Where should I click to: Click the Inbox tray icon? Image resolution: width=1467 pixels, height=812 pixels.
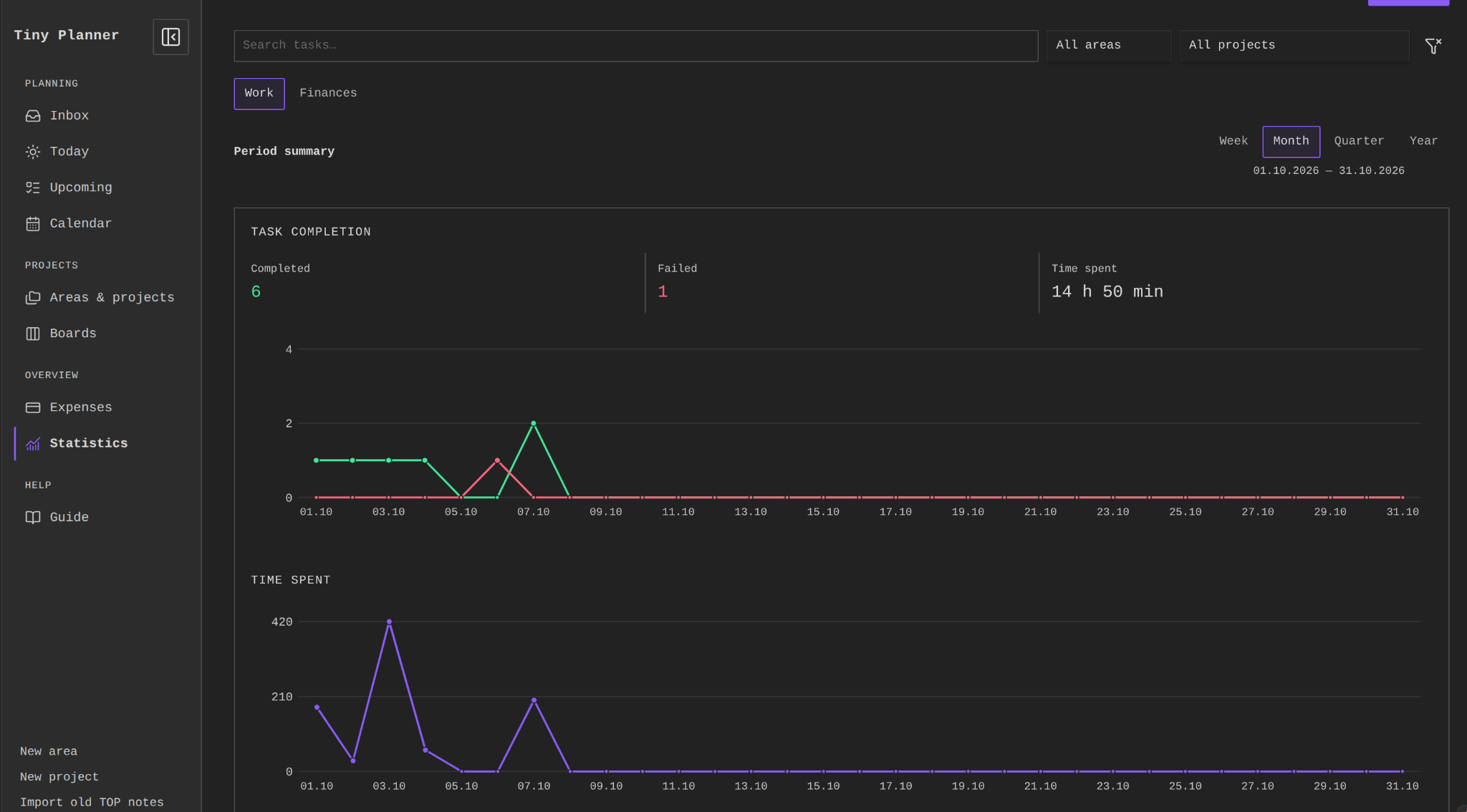point(33,116)
